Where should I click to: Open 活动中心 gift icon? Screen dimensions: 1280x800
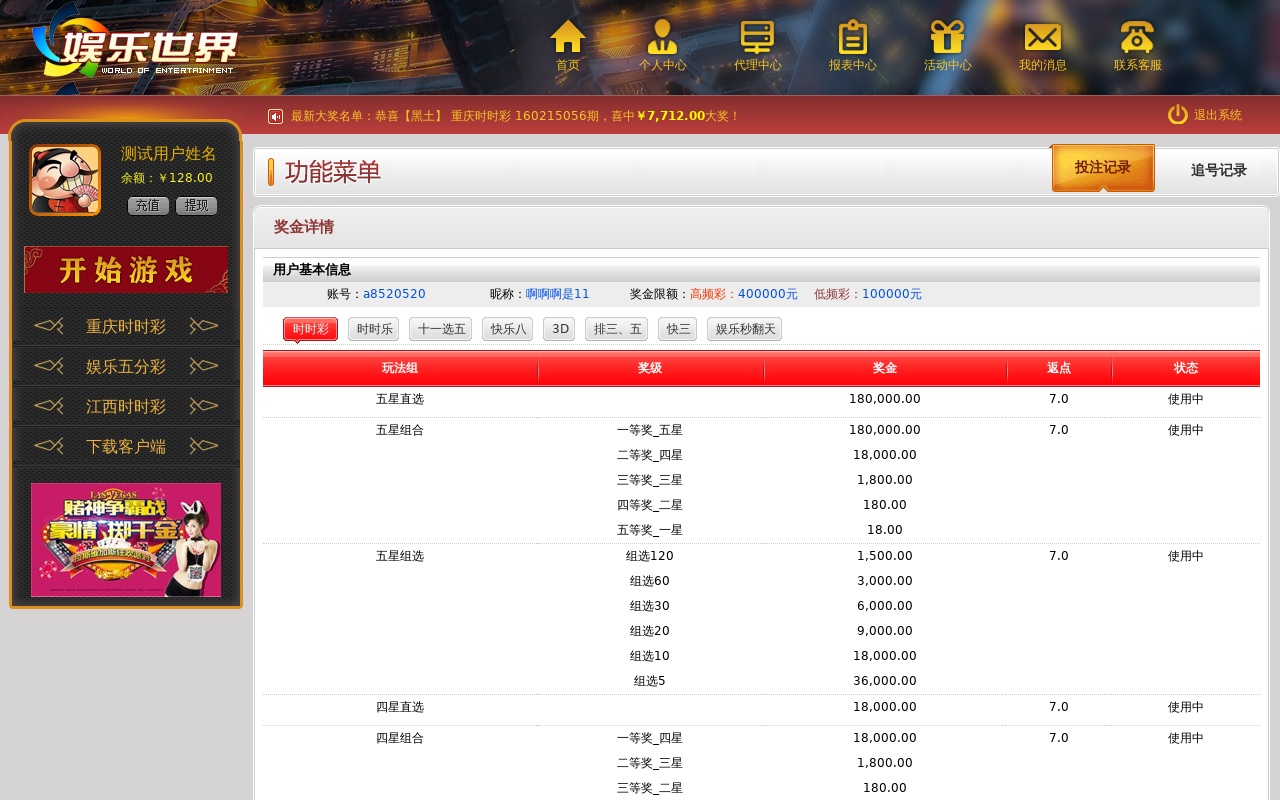[x=947, y=36]
